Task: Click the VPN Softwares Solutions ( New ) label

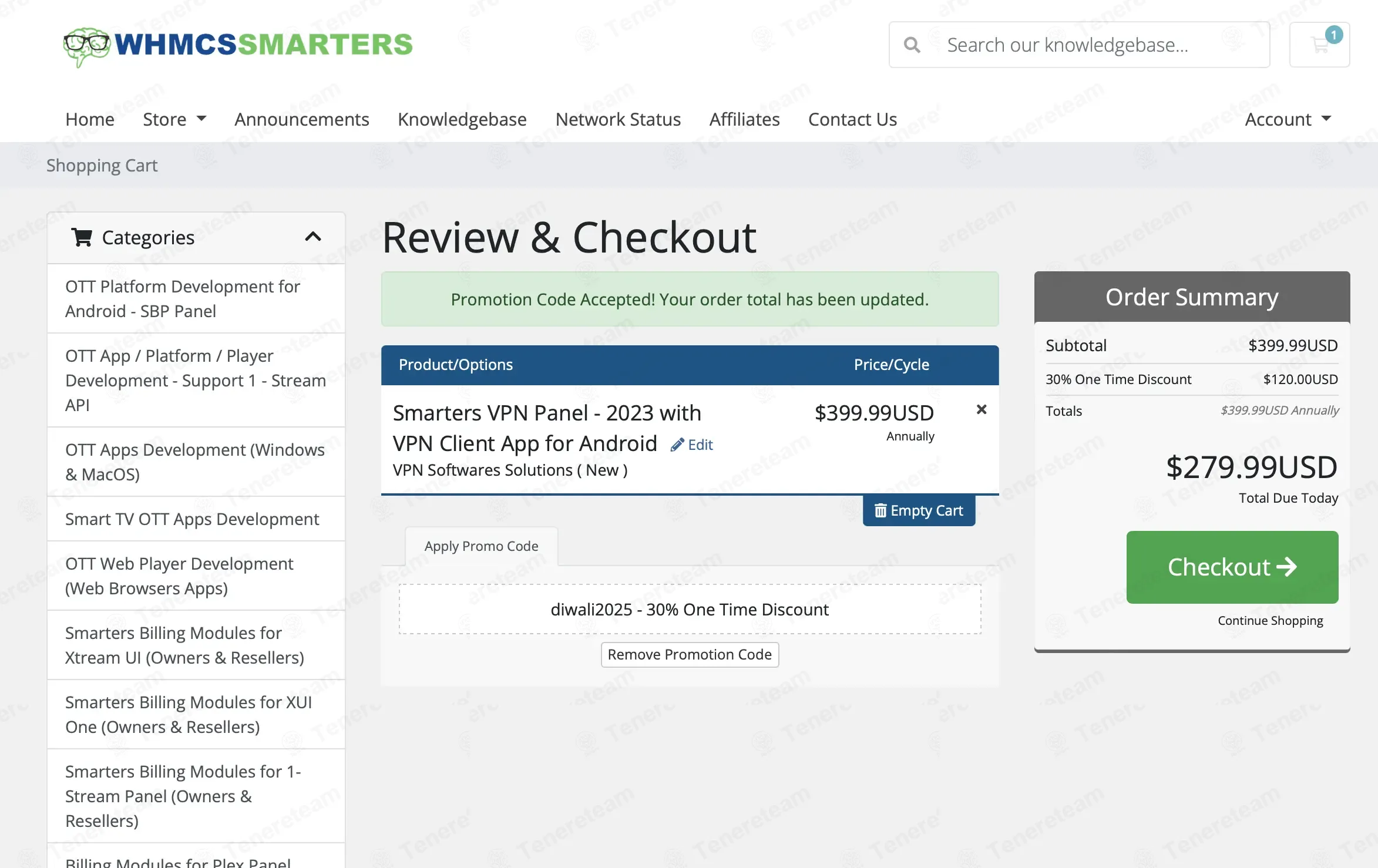Action: click(x=510, y=470)
